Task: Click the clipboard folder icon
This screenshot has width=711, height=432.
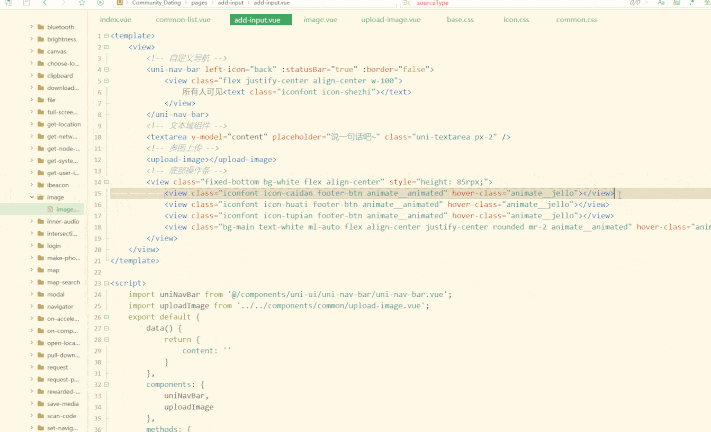Action: tap(41, 76)
